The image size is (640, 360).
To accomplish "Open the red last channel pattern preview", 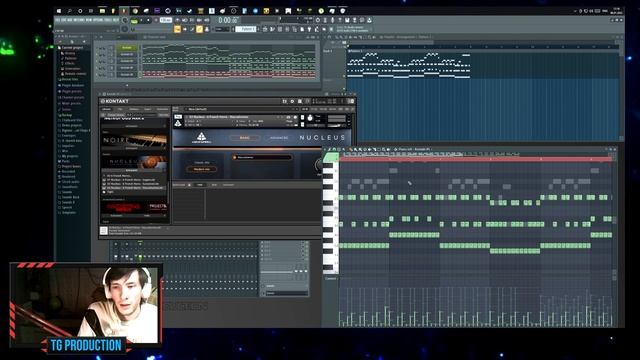I will 229,75.
